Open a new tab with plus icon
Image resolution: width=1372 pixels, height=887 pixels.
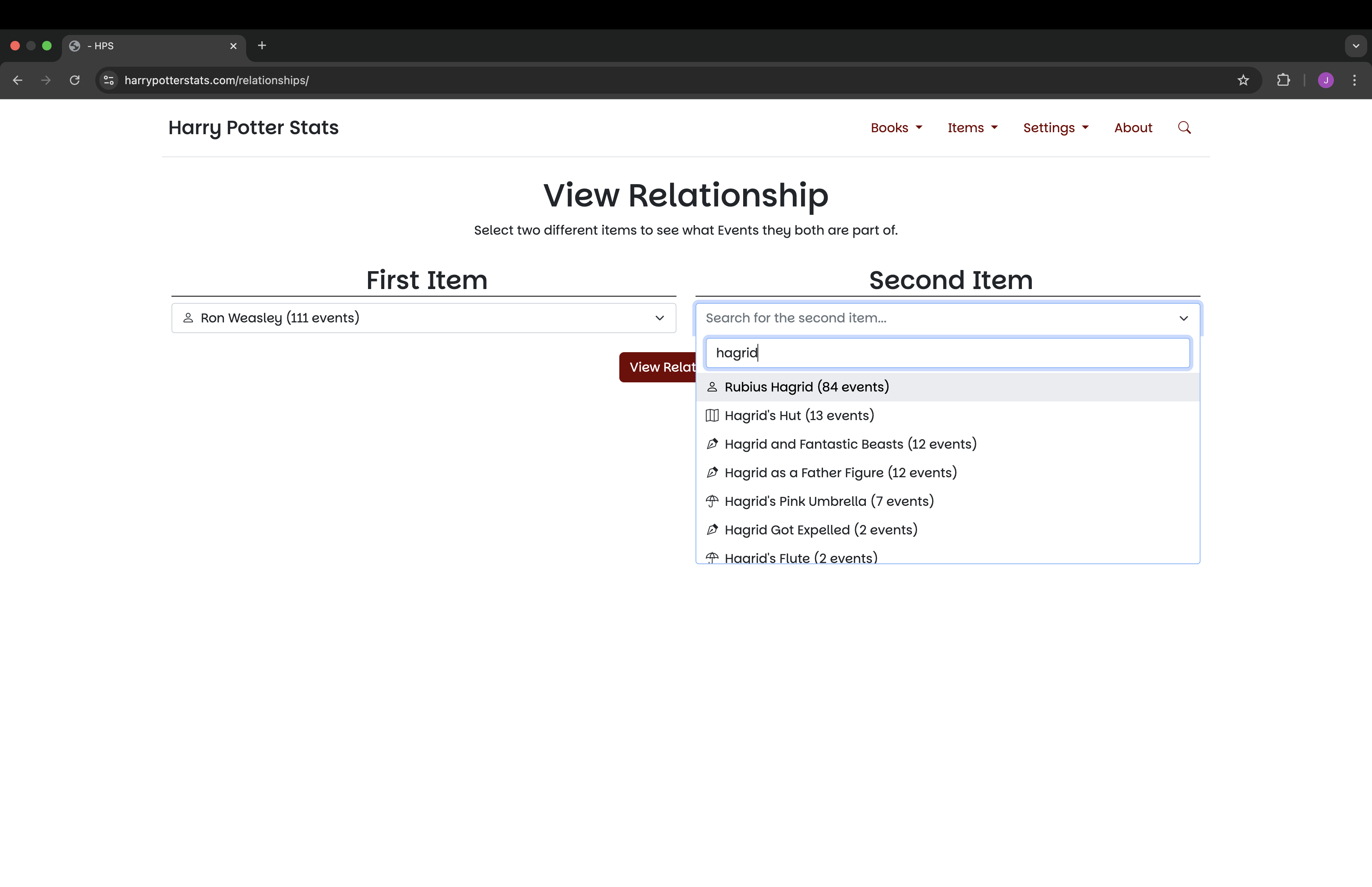coord(262,46)
